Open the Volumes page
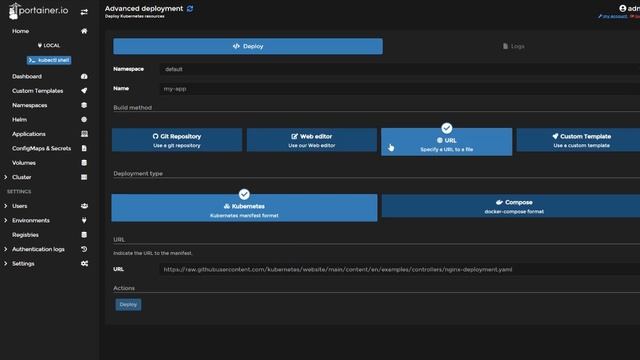The height and width of the screenshot is (360, 640). (24, 163)
